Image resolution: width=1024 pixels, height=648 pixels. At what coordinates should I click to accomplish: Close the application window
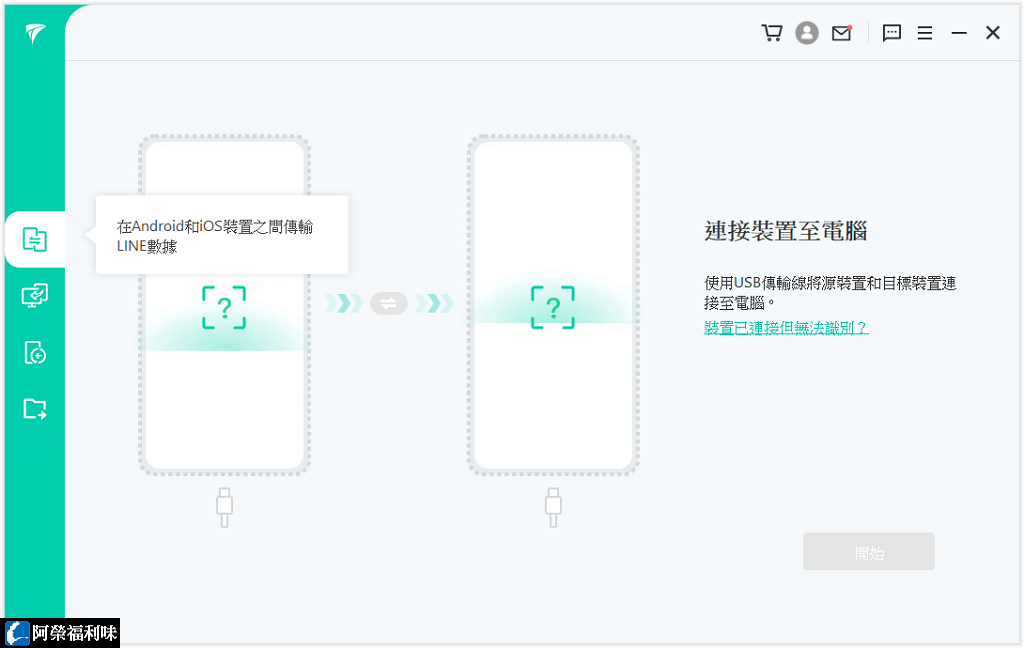[993, 33]
